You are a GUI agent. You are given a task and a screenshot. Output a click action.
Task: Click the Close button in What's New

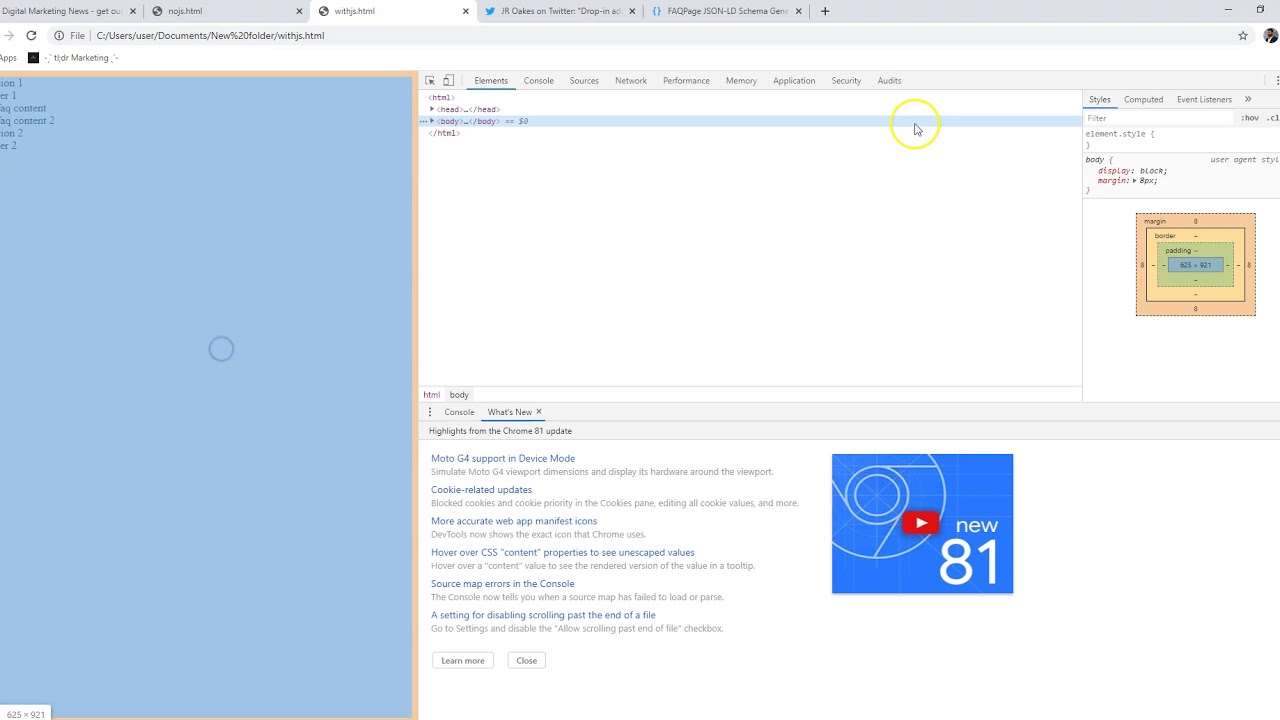point(526,661)
